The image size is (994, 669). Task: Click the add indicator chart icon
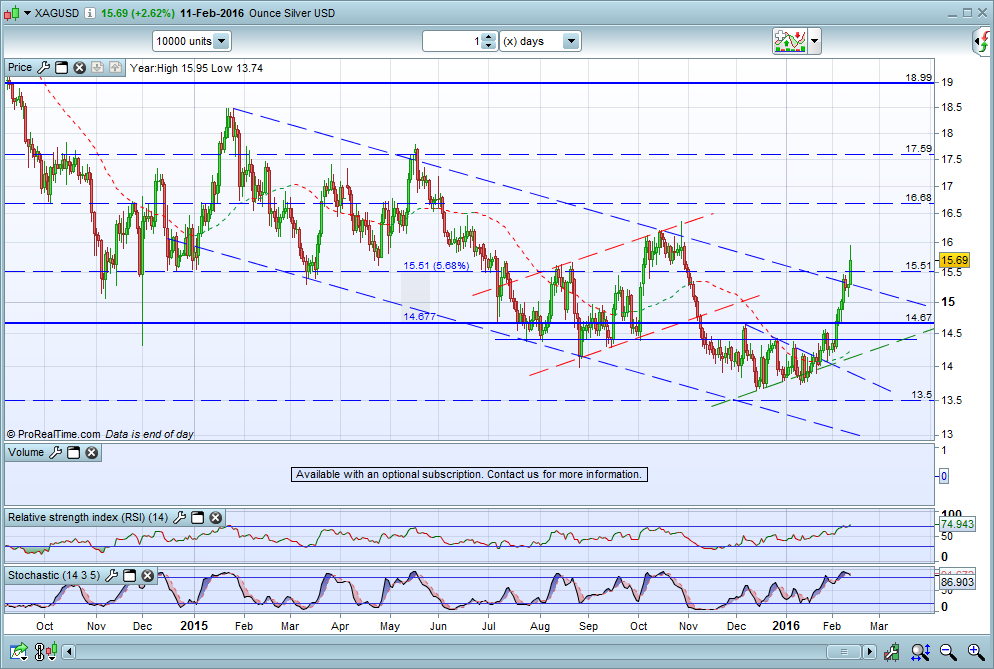pos(789,41)
